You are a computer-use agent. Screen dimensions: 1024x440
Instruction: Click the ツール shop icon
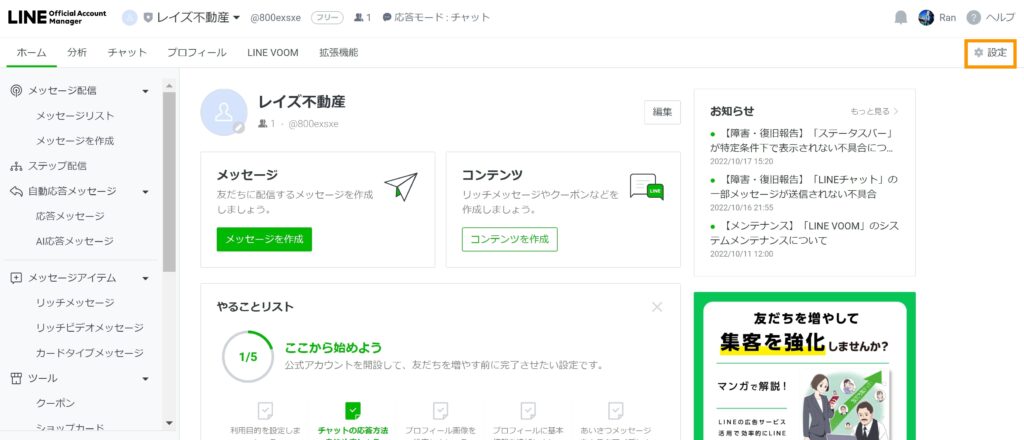coord(16,378)
